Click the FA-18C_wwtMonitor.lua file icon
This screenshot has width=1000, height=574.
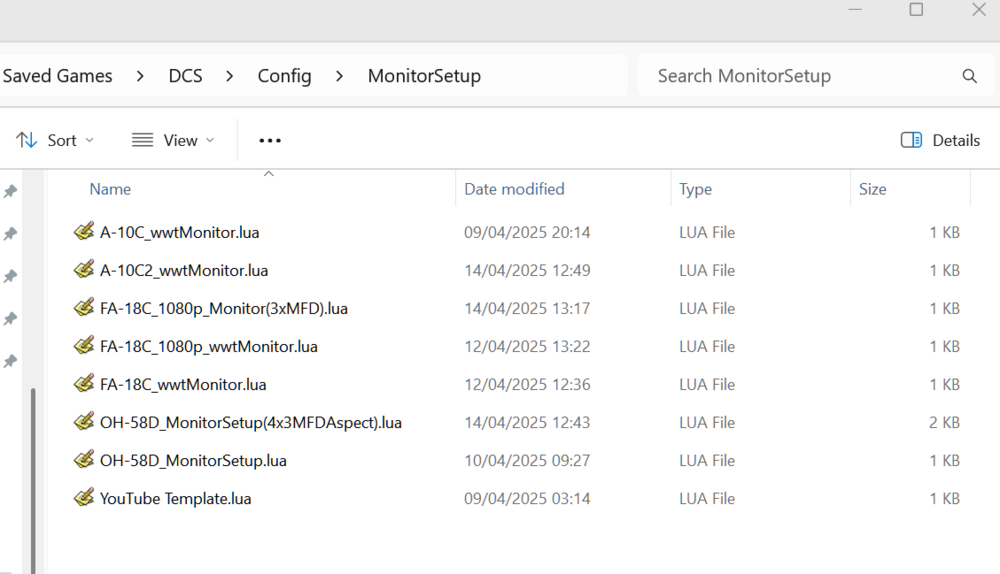click(84, 384)
